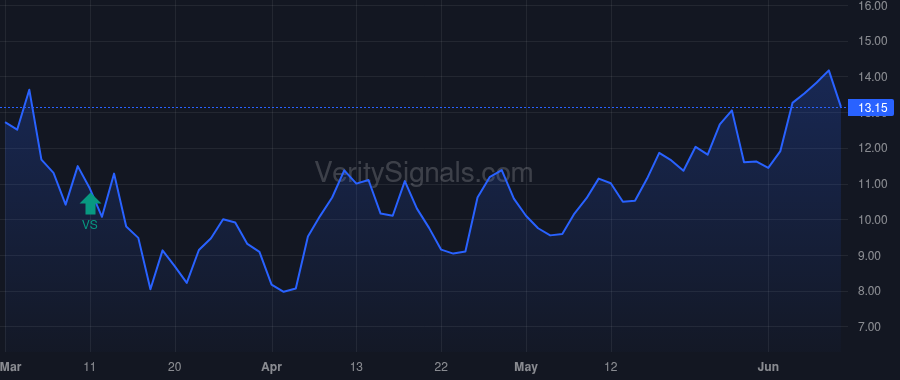The width and height of the screenshot is (900, 380).
Task: Click the 13.15 current price label
Action: 872,108
